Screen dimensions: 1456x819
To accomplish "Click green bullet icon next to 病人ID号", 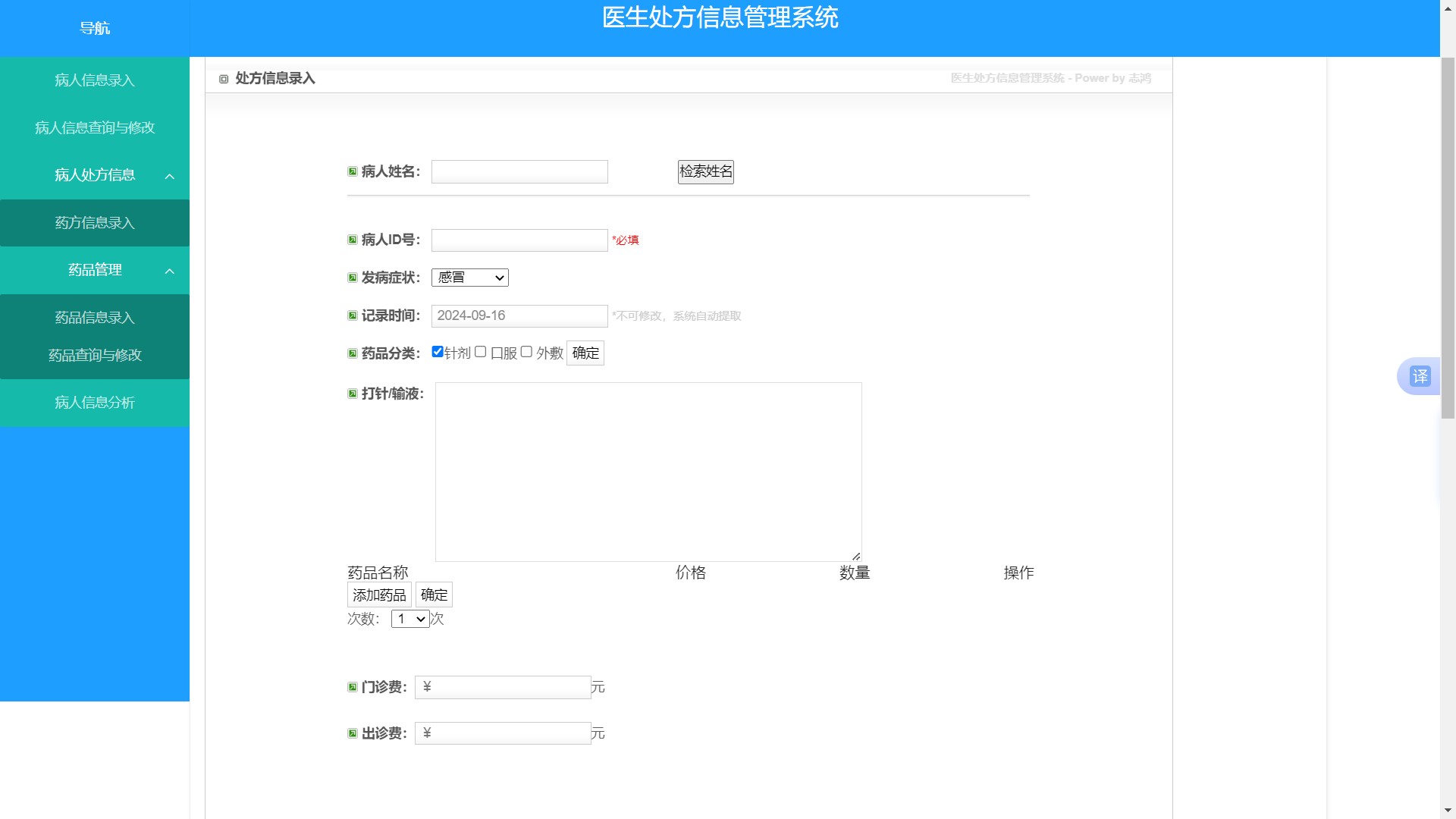I will 353,240.
